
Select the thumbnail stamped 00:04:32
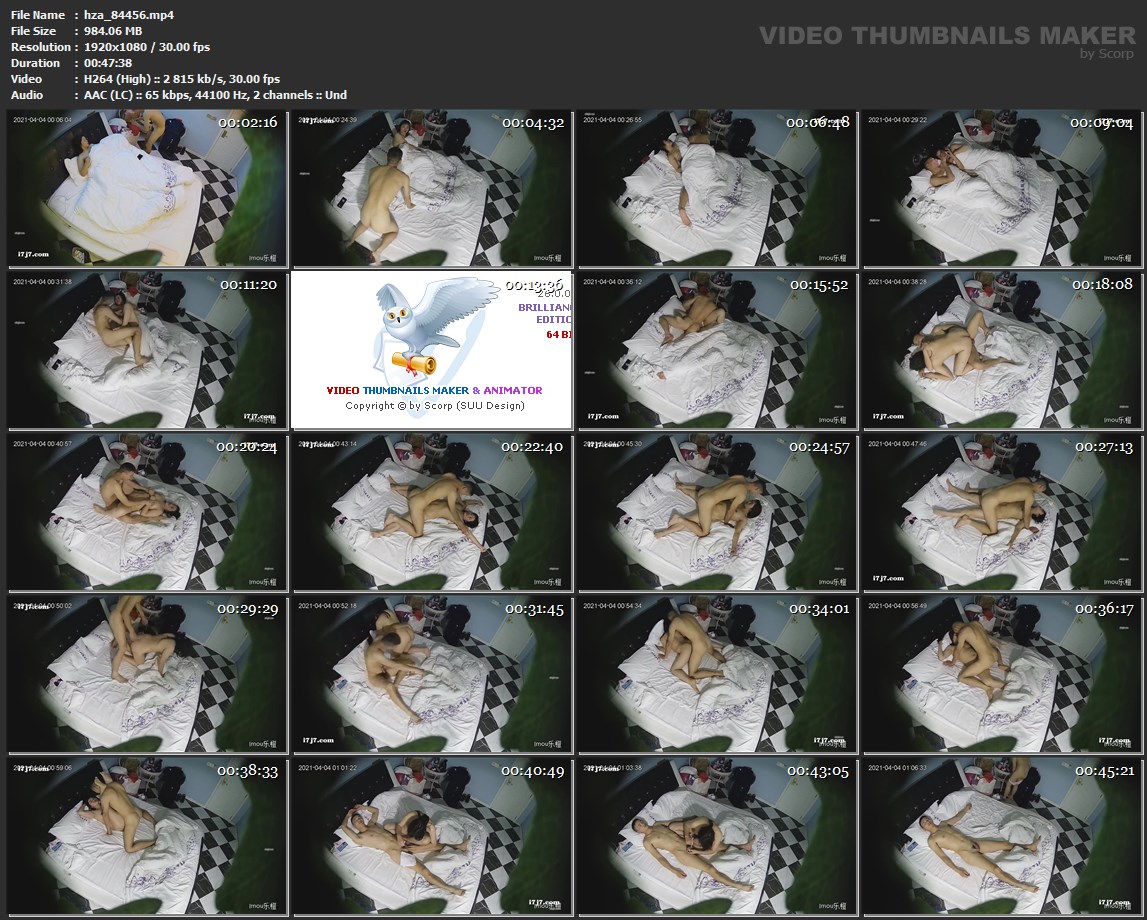click(x=432, y=188)
